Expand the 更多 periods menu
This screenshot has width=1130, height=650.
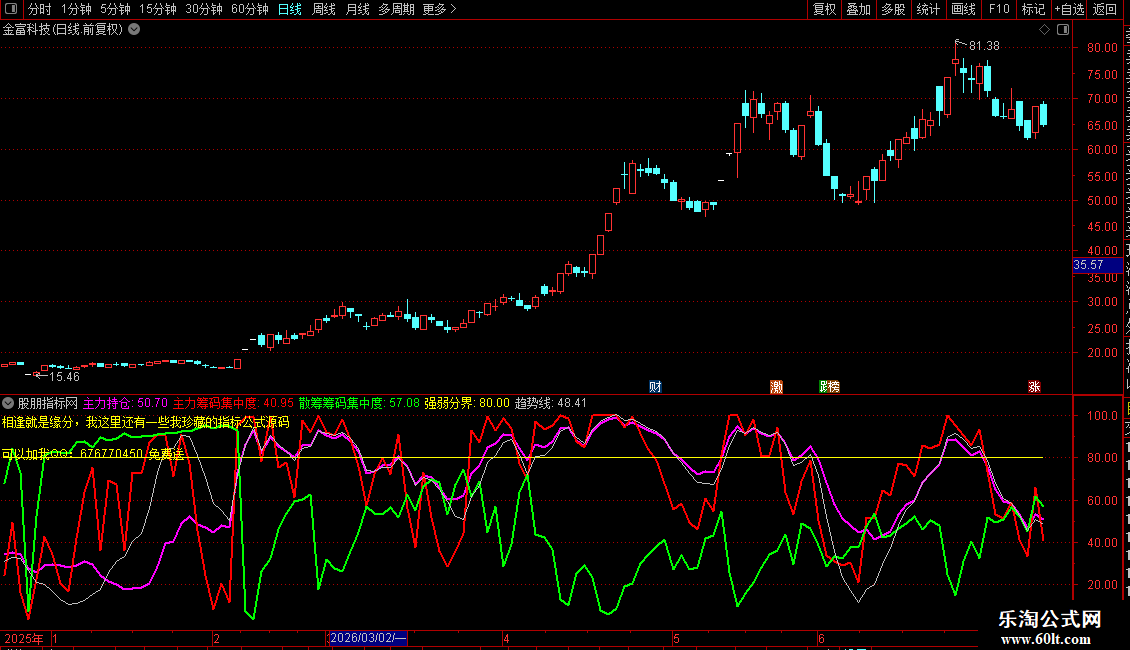[x=439, y=9]
